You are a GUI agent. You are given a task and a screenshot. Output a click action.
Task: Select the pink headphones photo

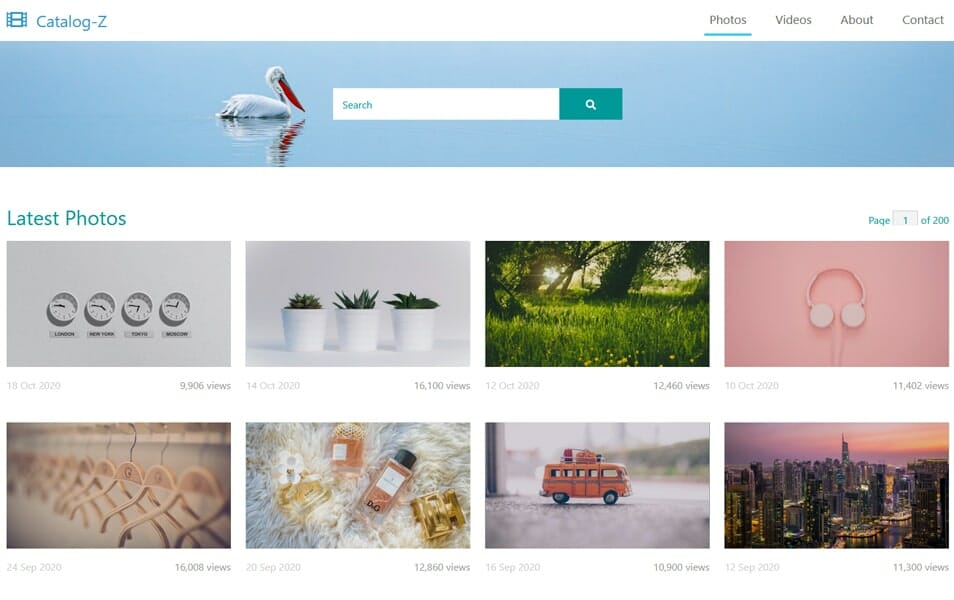click(x=836, y=304)
